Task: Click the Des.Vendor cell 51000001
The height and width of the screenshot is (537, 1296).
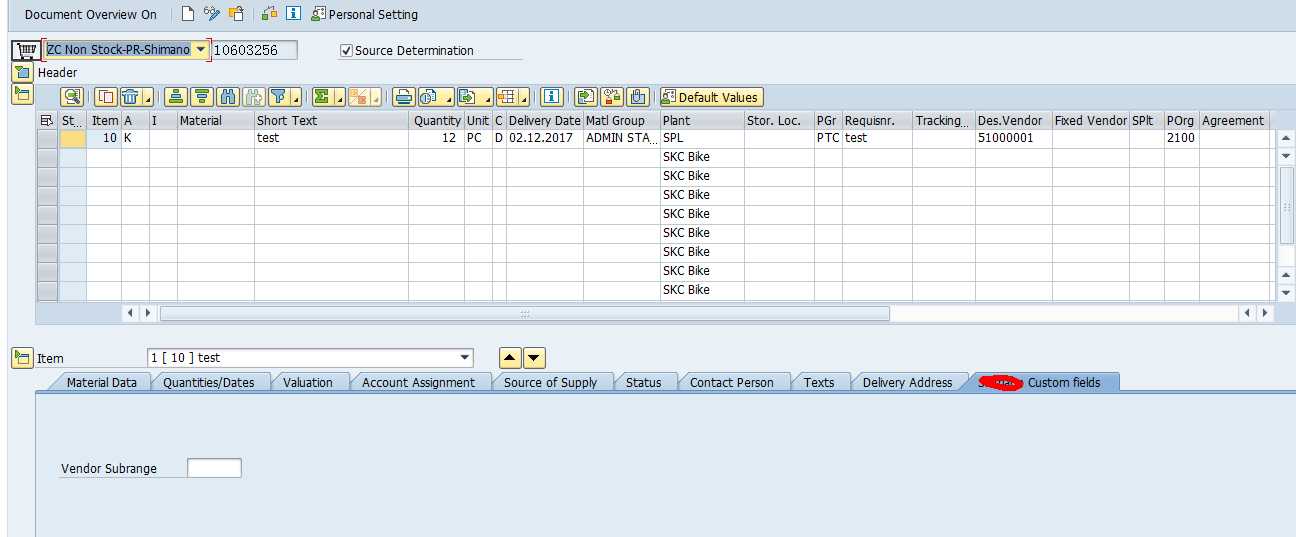Action: (x=1013, y=138)
